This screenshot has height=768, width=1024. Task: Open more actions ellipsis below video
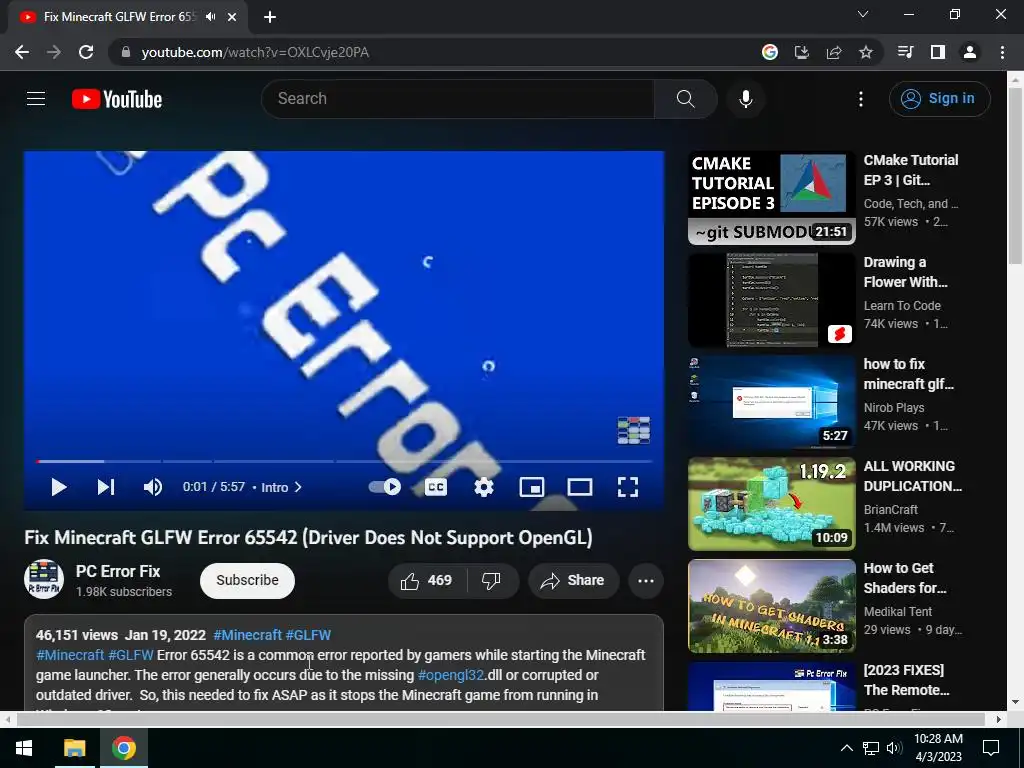tap(646, 581)
